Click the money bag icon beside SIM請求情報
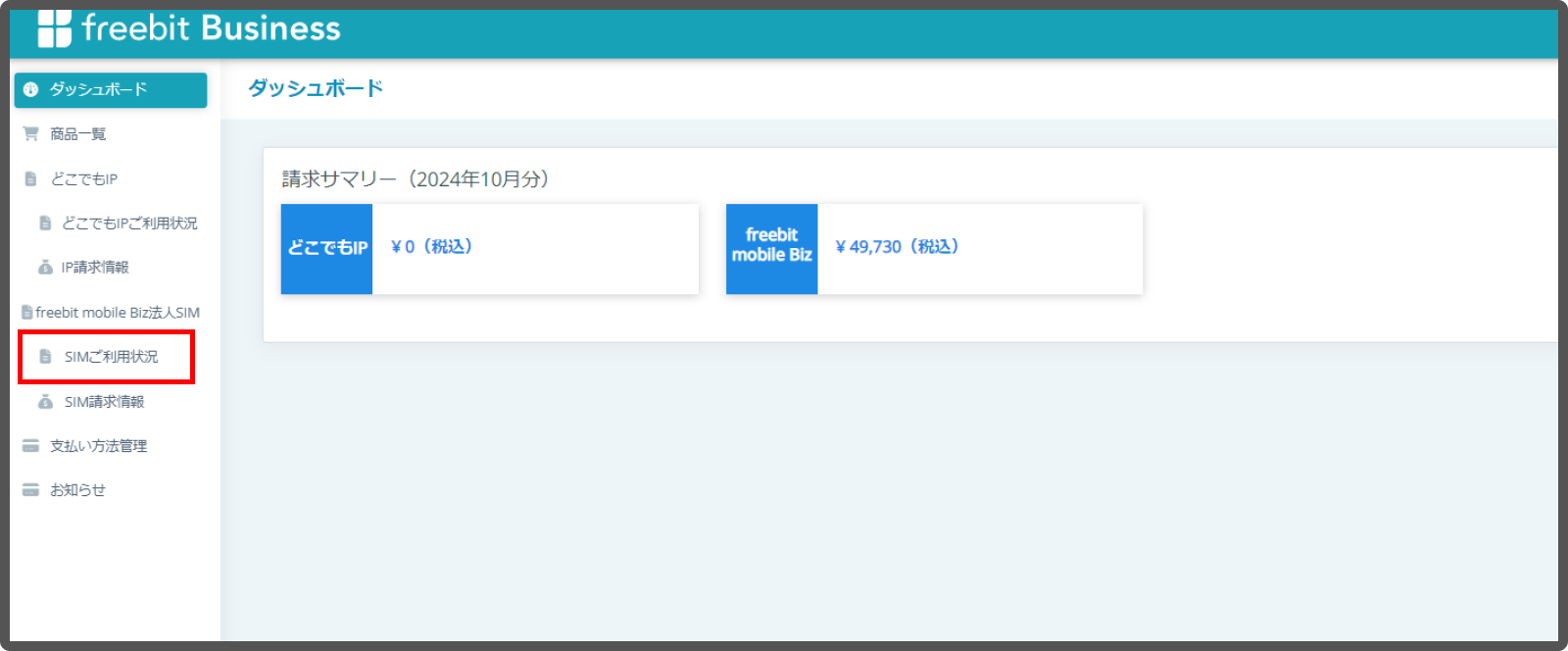 click(45, 401)
